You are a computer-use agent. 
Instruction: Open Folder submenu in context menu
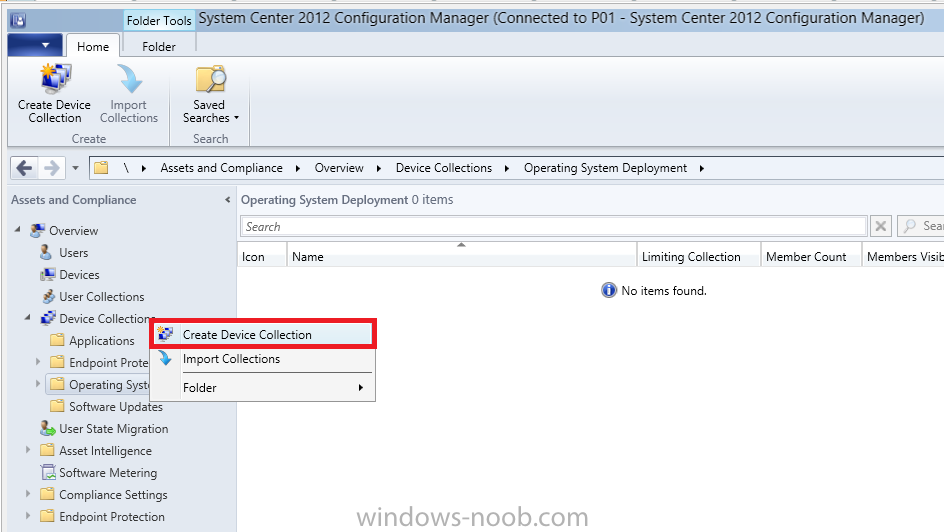pos(263,388)
